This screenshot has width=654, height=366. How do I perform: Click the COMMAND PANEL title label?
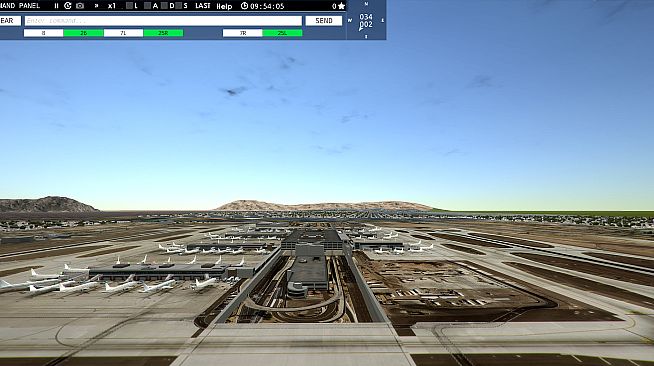click(x=20, y=6)
